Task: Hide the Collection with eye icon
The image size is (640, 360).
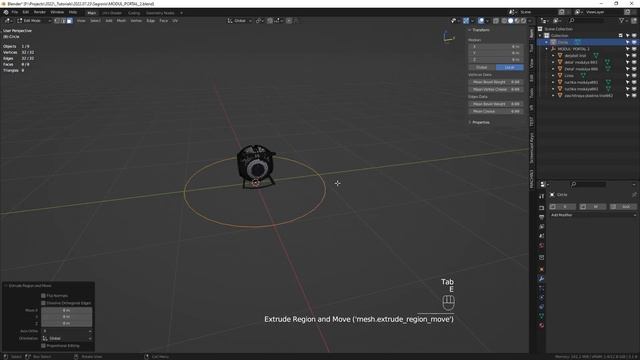Action: click(634, 36)
